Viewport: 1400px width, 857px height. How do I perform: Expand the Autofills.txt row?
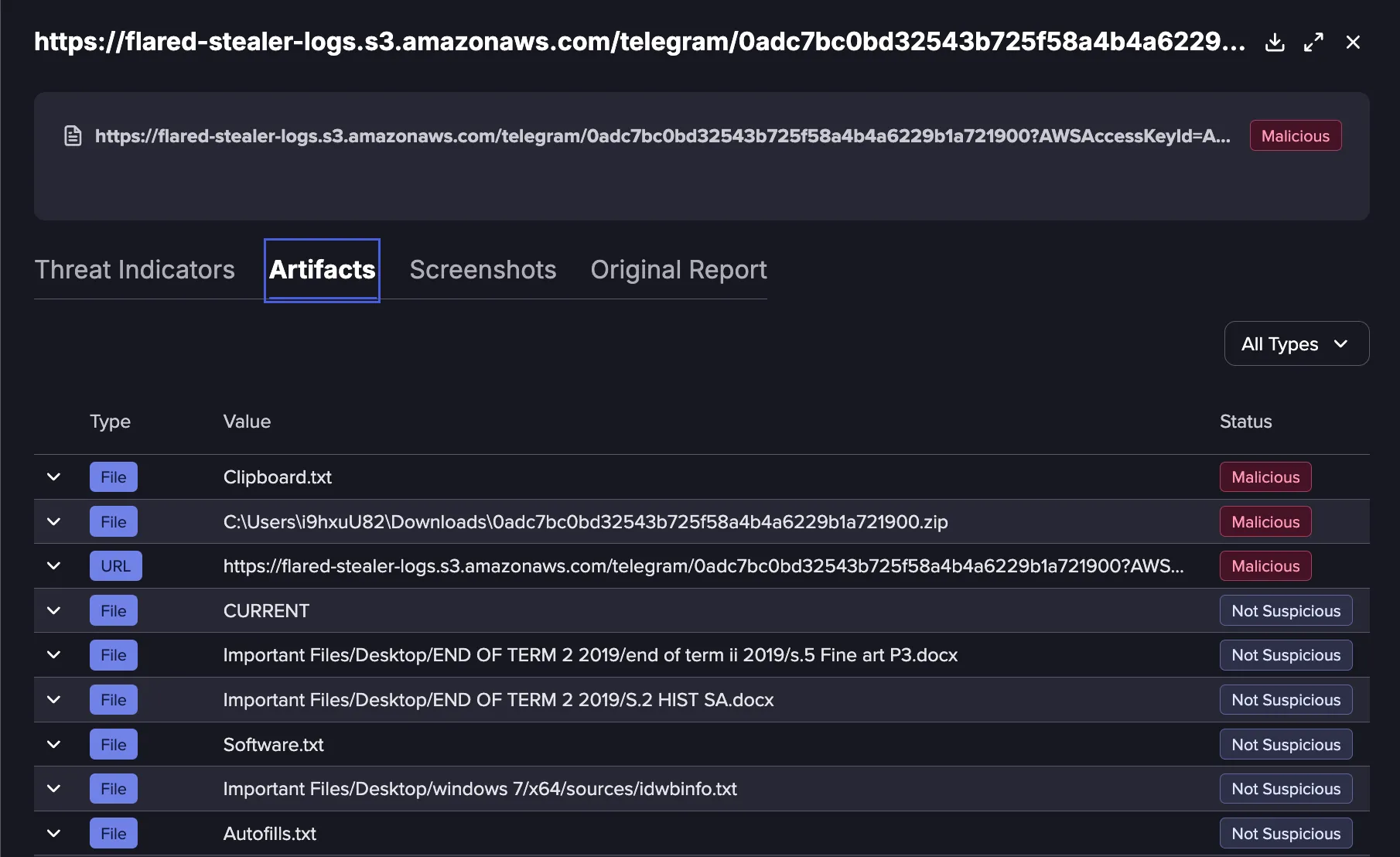[x=53, y=834]
